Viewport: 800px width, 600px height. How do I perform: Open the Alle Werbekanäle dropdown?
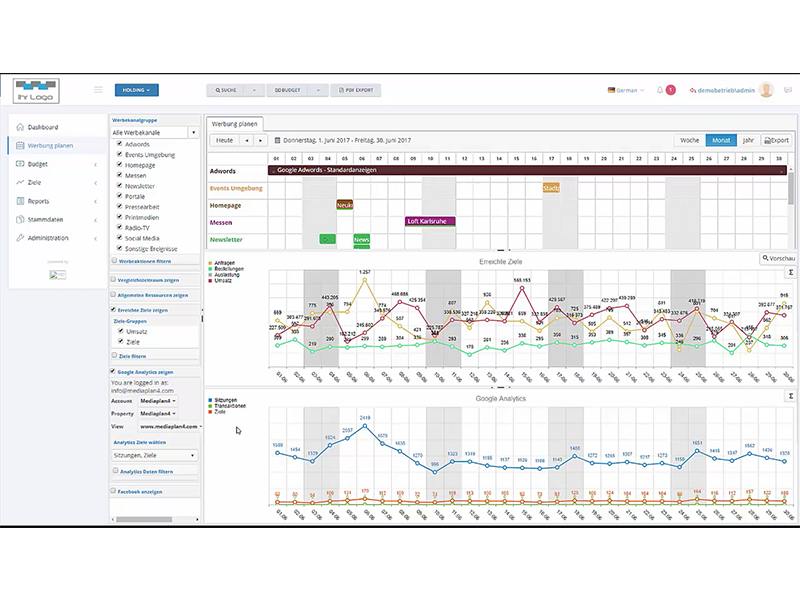point(150,131)
